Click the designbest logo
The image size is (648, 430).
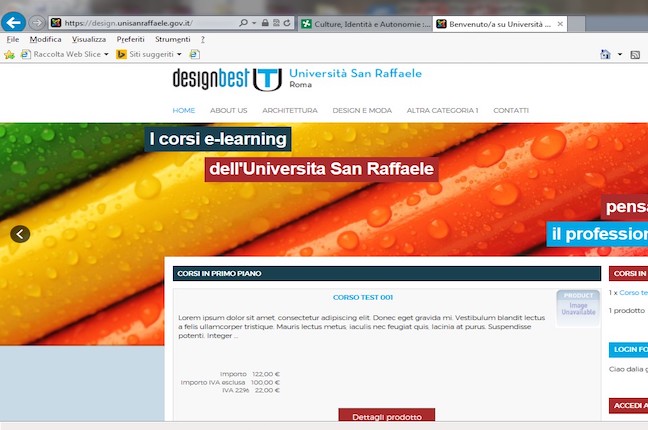(211, 79)
